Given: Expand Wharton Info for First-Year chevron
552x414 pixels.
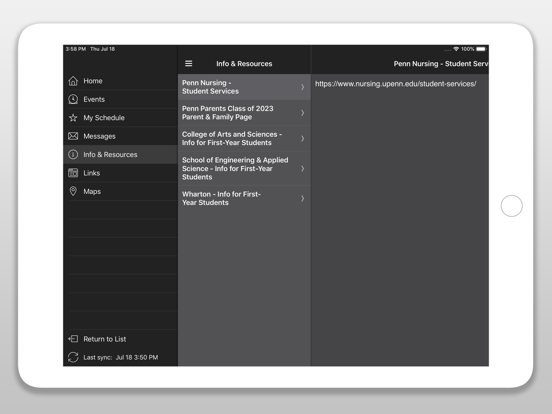Looking at the screenshot, I should pyautogui.click(x=302, y=198).
